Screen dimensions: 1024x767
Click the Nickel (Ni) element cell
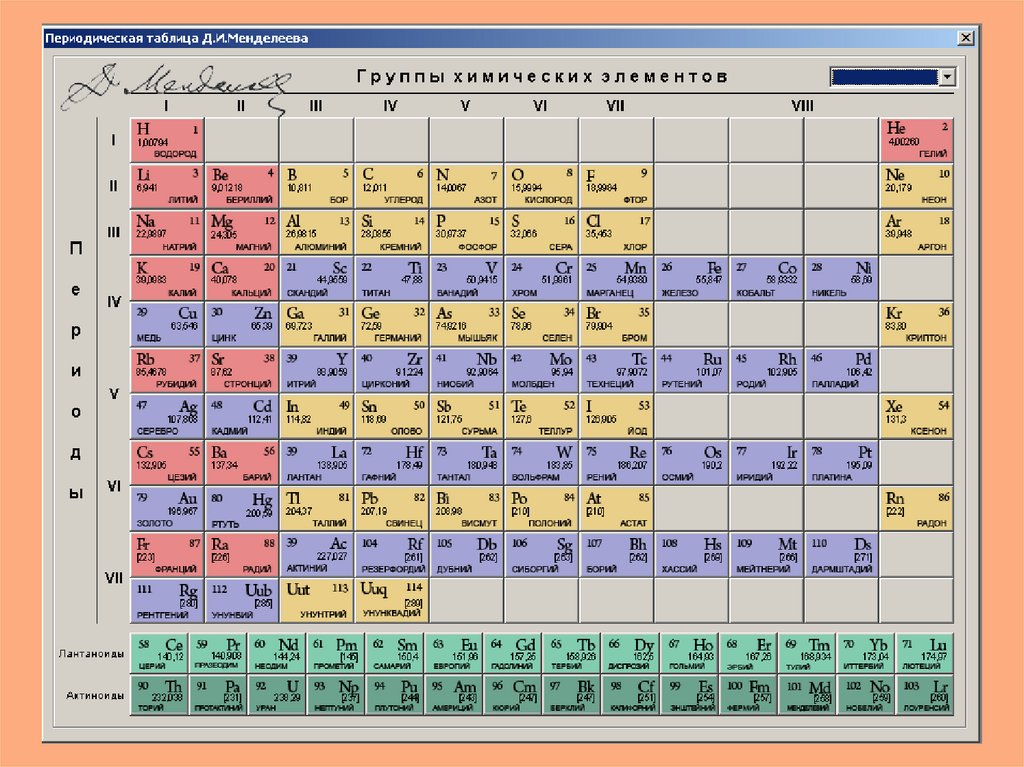[x=841, y=279]
